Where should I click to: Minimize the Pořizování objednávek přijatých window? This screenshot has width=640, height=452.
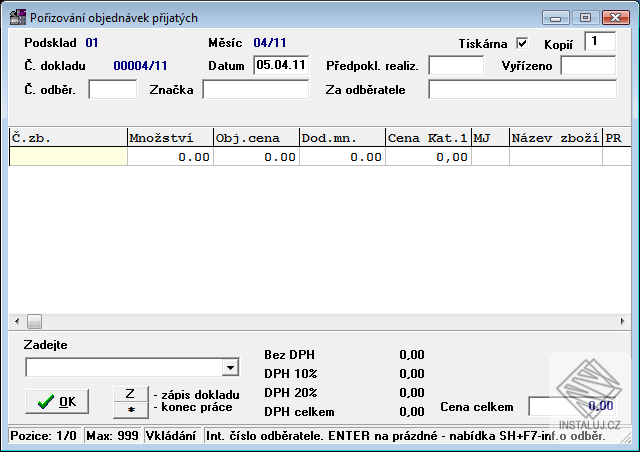(556, 18)
